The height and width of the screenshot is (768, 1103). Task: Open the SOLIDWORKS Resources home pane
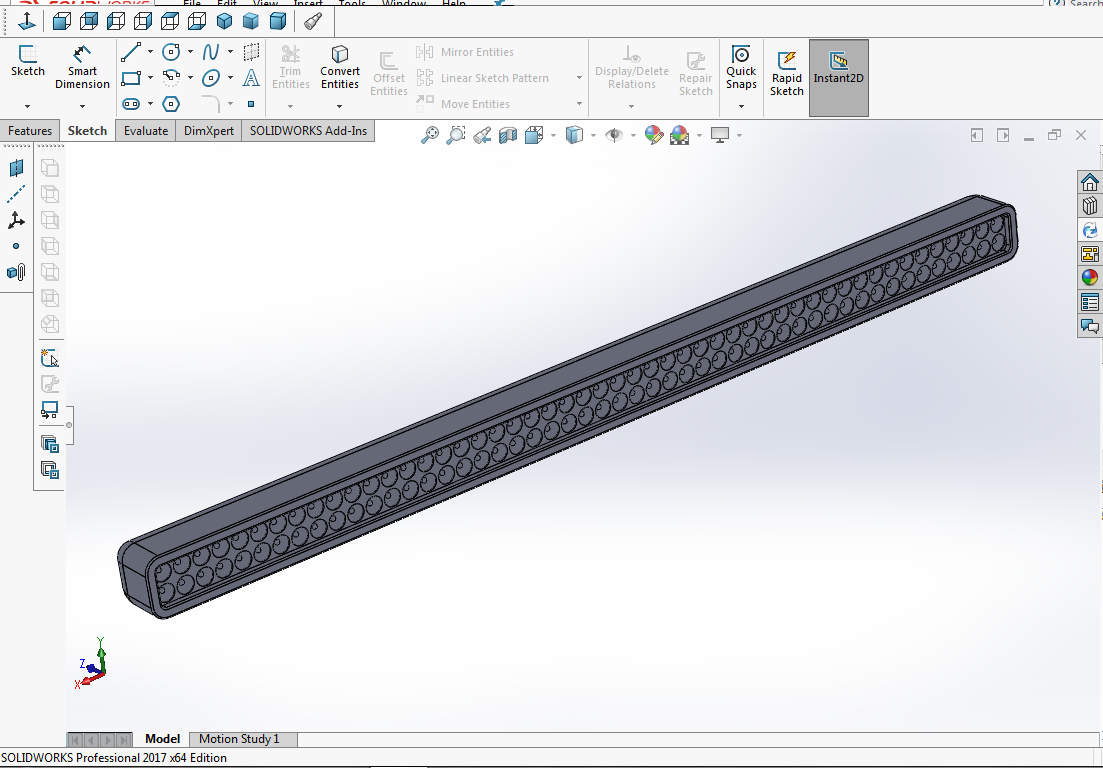pos(1090,182)
